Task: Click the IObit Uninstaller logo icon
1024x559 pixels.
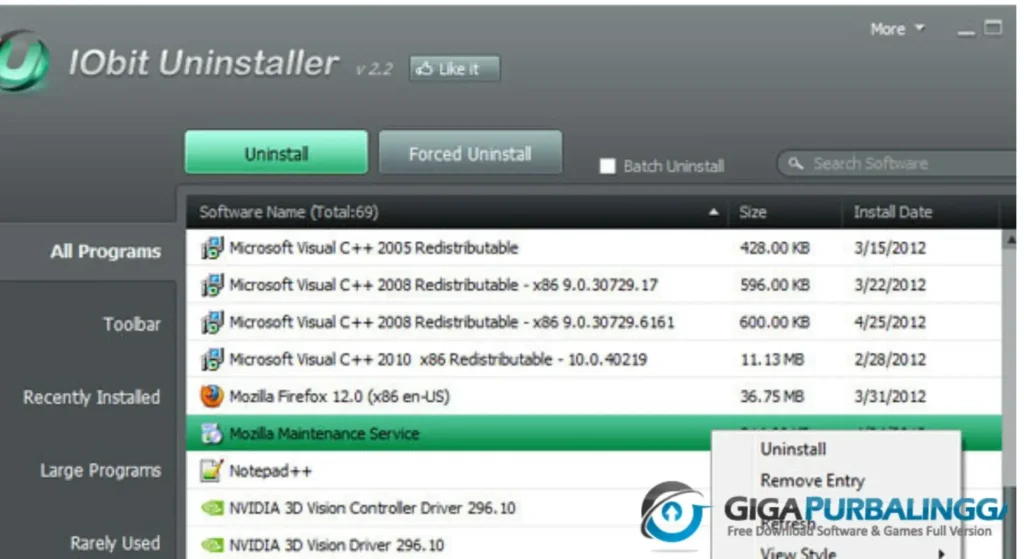Action: pyautogui.click(x=23, y=60)
